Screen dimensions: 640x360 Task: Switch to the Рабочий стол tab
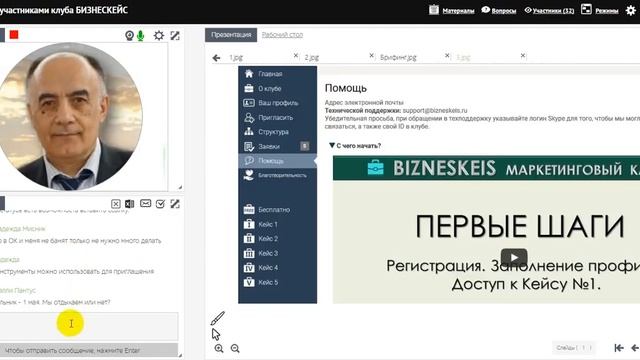point(282,35)
